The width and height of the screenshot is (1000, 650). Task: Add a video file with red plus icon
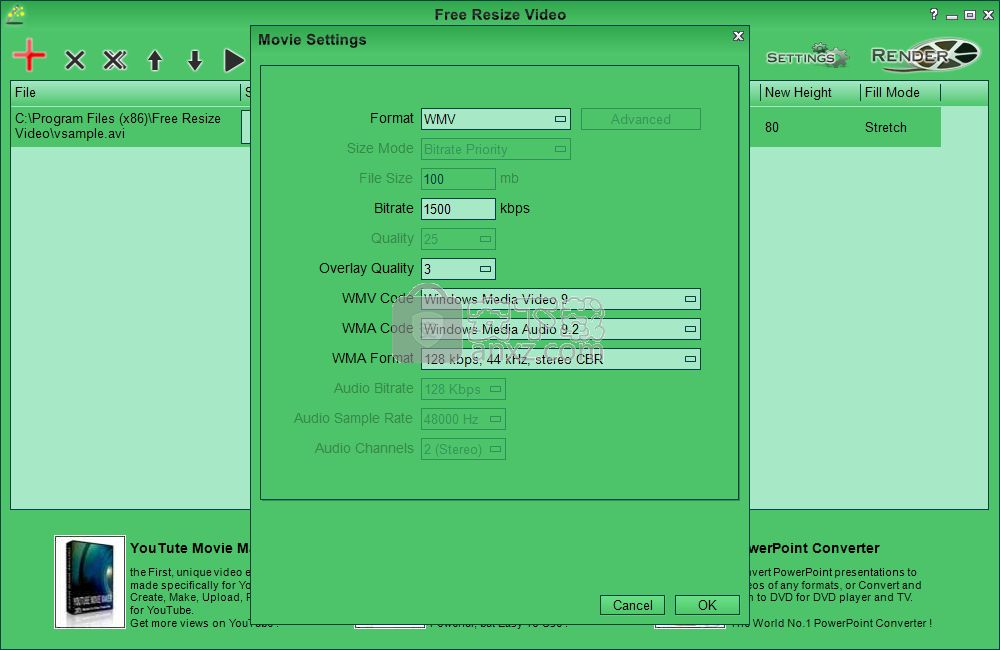(x=29, y=55)
